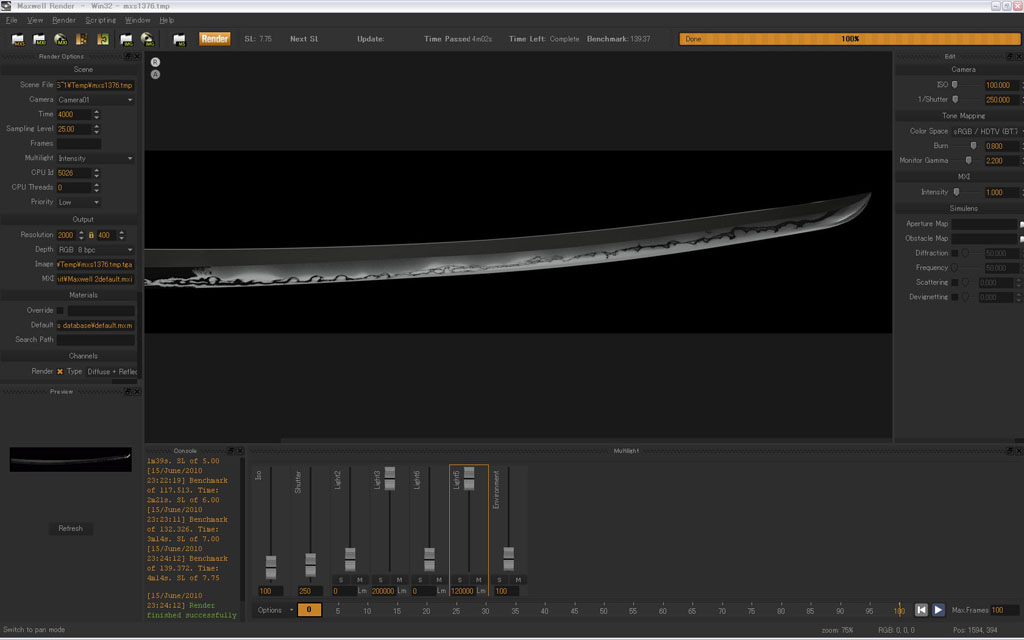The image size is (1024, 640).
Task: Open the Render menu in menu bar
Action: [x=63, y=20]
